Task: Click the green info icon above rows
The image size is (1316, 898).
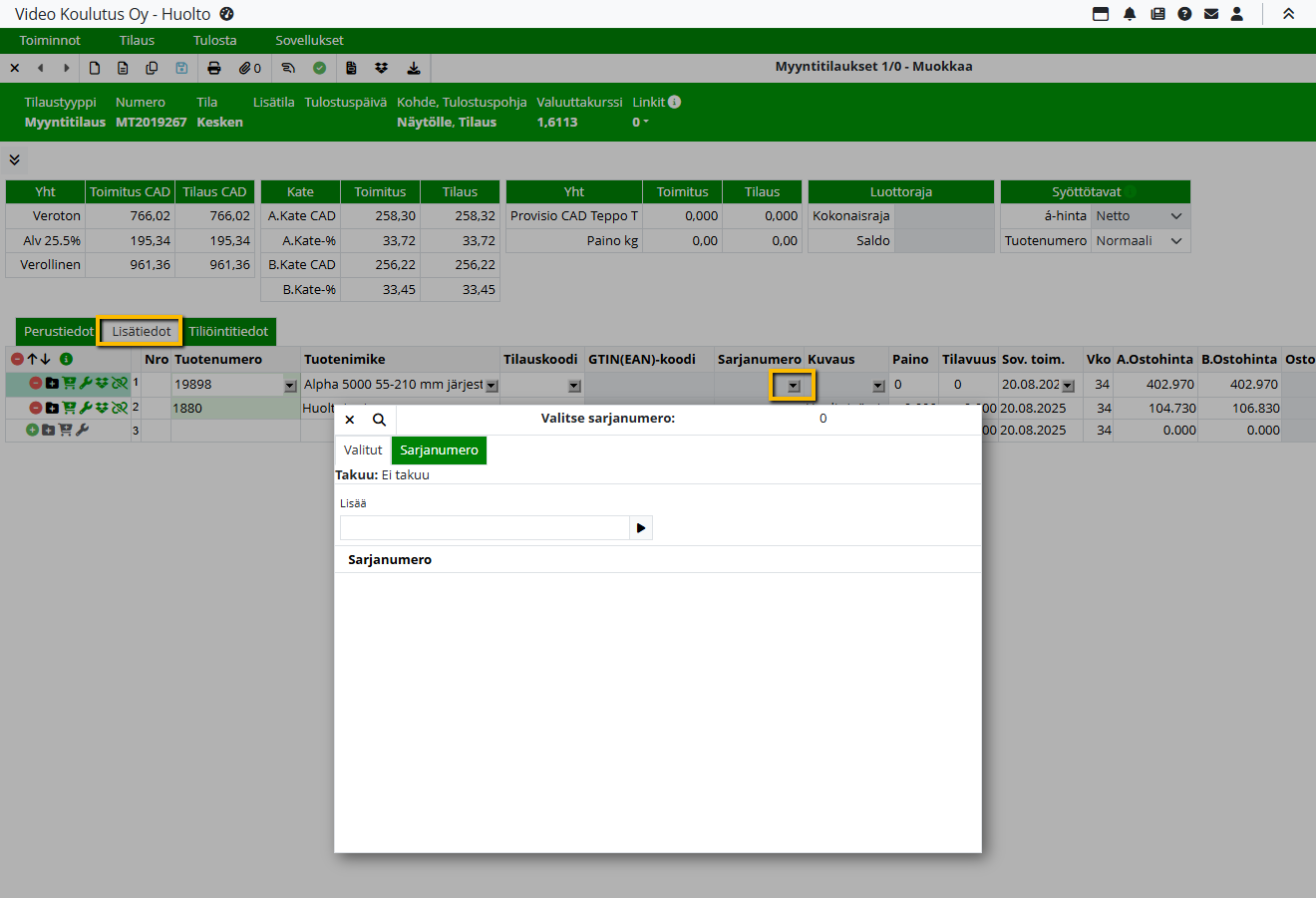Action: point(66,359)
